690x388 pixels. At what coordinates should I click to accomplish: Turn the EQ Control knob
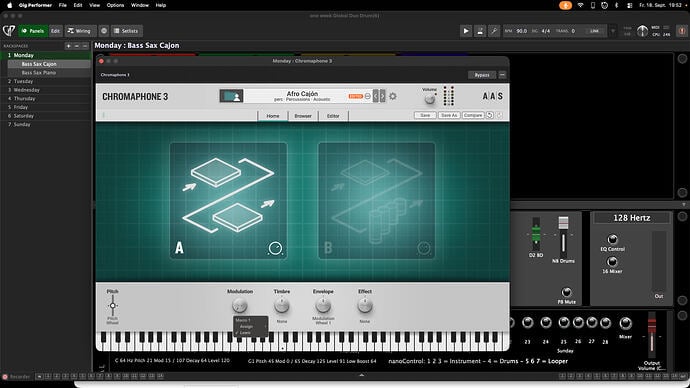(612, 239)
